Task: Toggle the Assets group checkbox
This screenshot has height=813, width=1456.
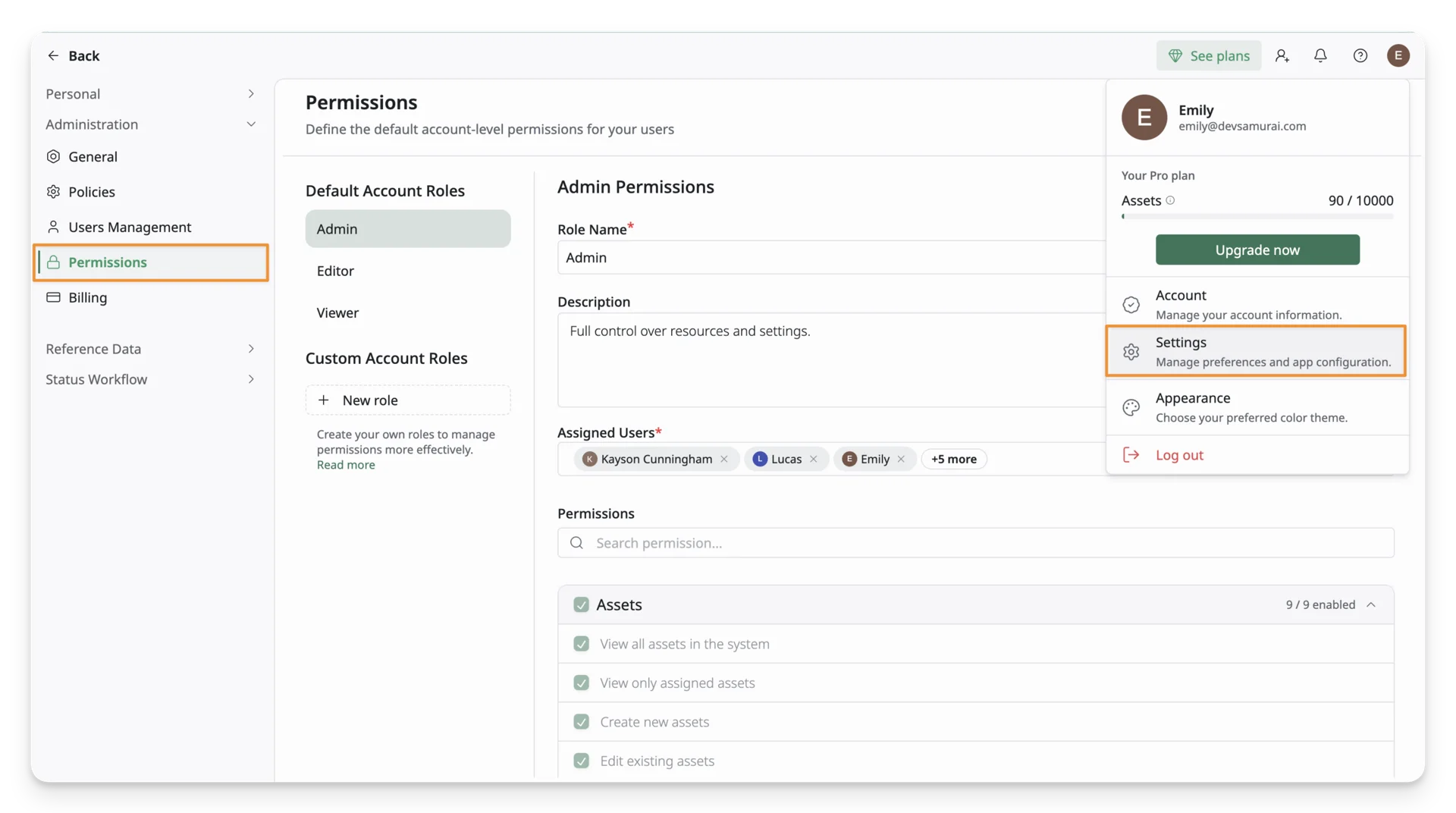Action: pyautogui.click(x=581, y=604)
